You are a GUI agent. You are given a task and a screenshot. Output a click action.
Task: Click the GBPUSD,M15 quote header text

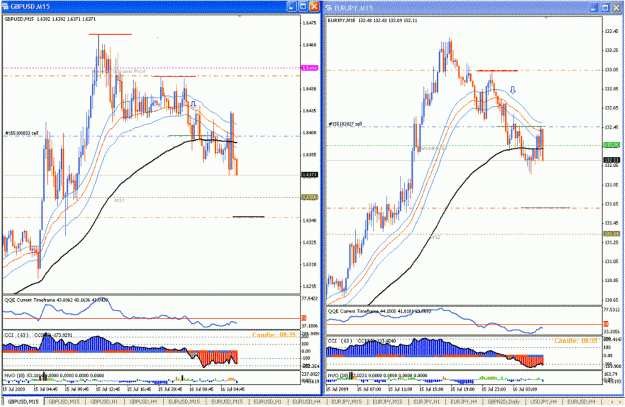coord(50,19)
